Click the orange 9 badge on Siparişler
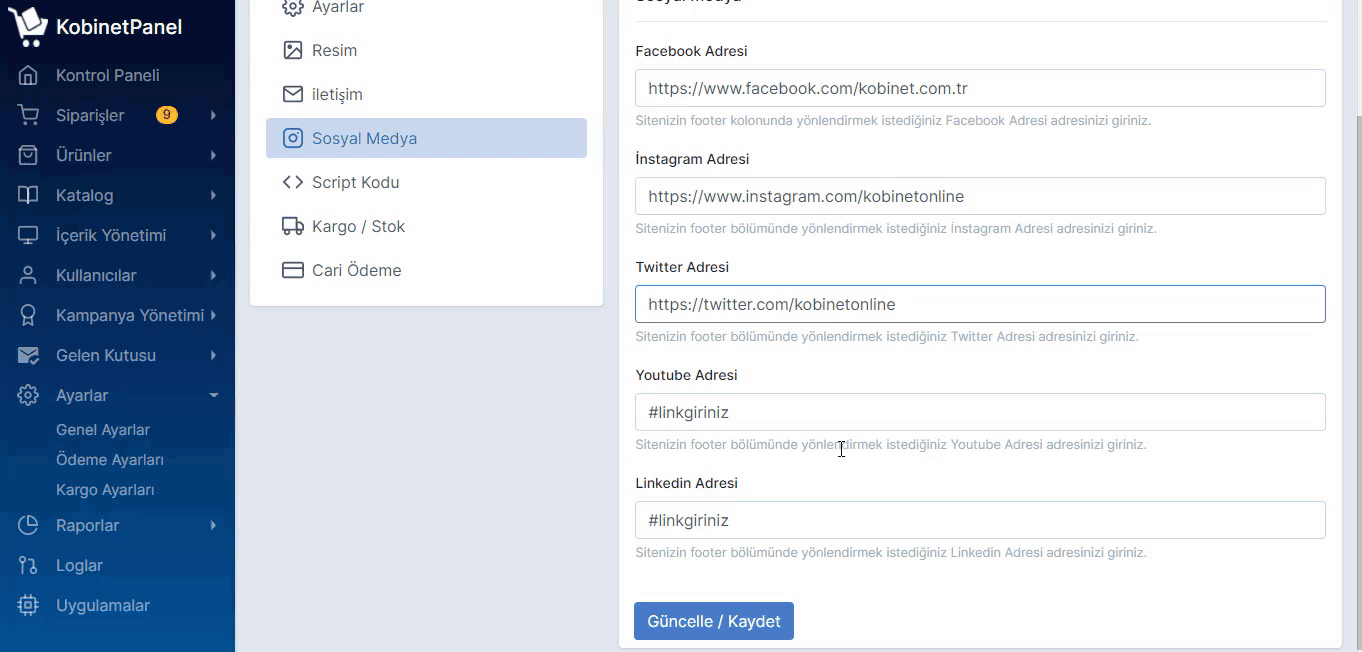The image size is (1362, 652). 167,115
